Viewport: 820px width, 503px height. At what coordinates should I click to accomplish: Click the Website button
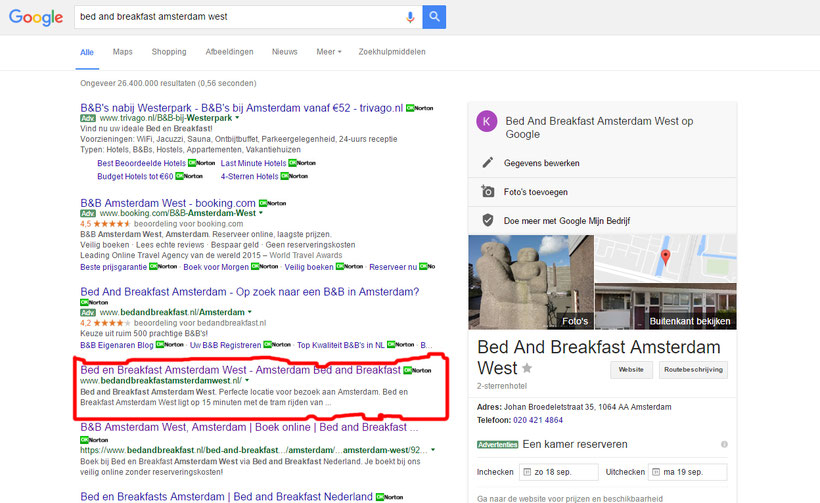click(x=631, y=370)
